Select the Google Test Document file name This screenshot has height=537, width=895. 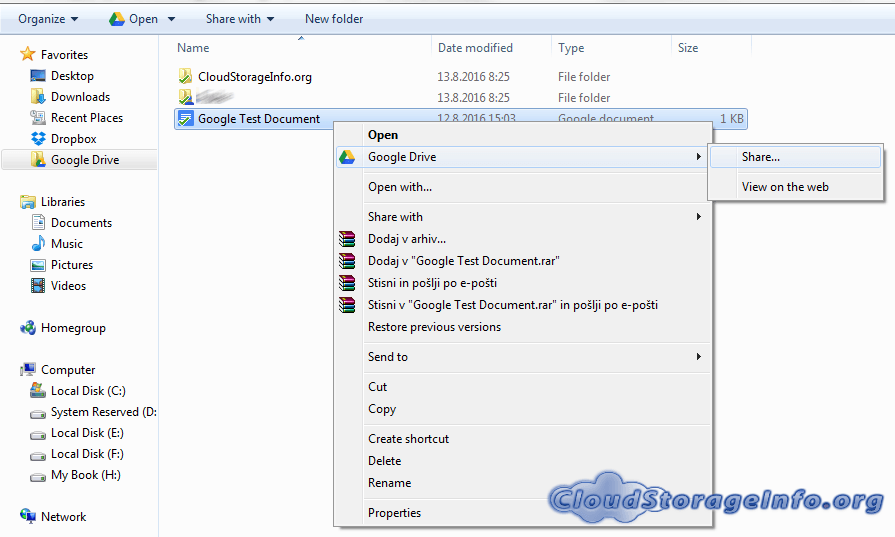[x=259, y=119]
